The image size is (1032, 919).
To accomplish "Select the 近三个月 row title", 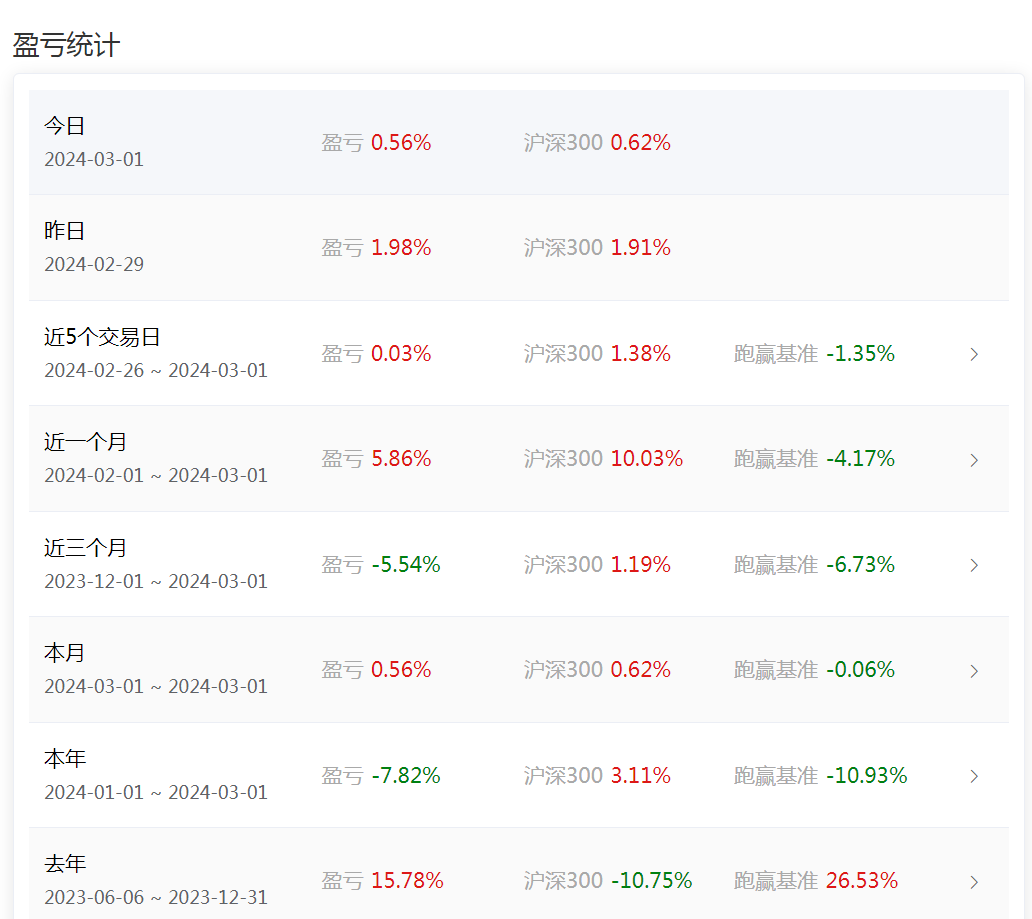I will [85, 548].
